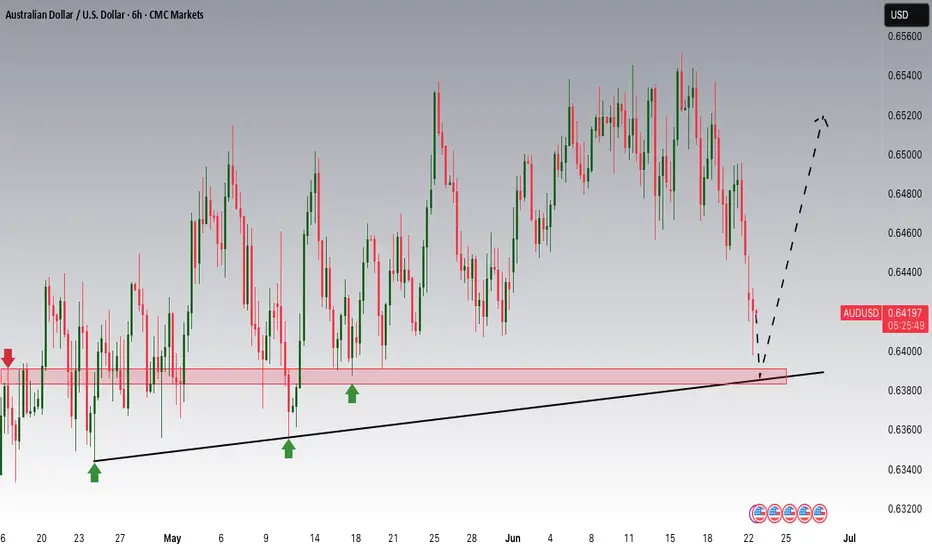Click the 21 date label on time axis
The width and height of the screenshot is (932, 550).
click(x=393, y=538)
